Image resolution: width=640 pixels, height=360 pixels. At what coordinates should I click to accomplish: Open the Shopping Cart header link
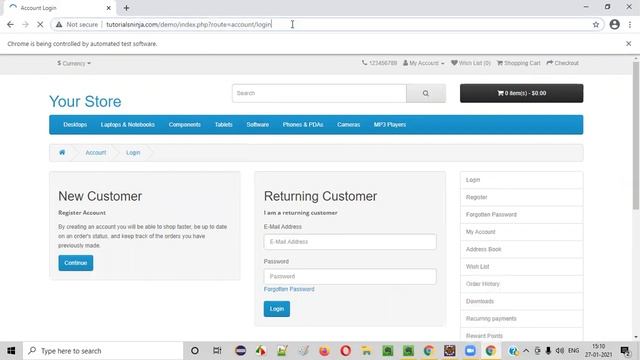518,63
